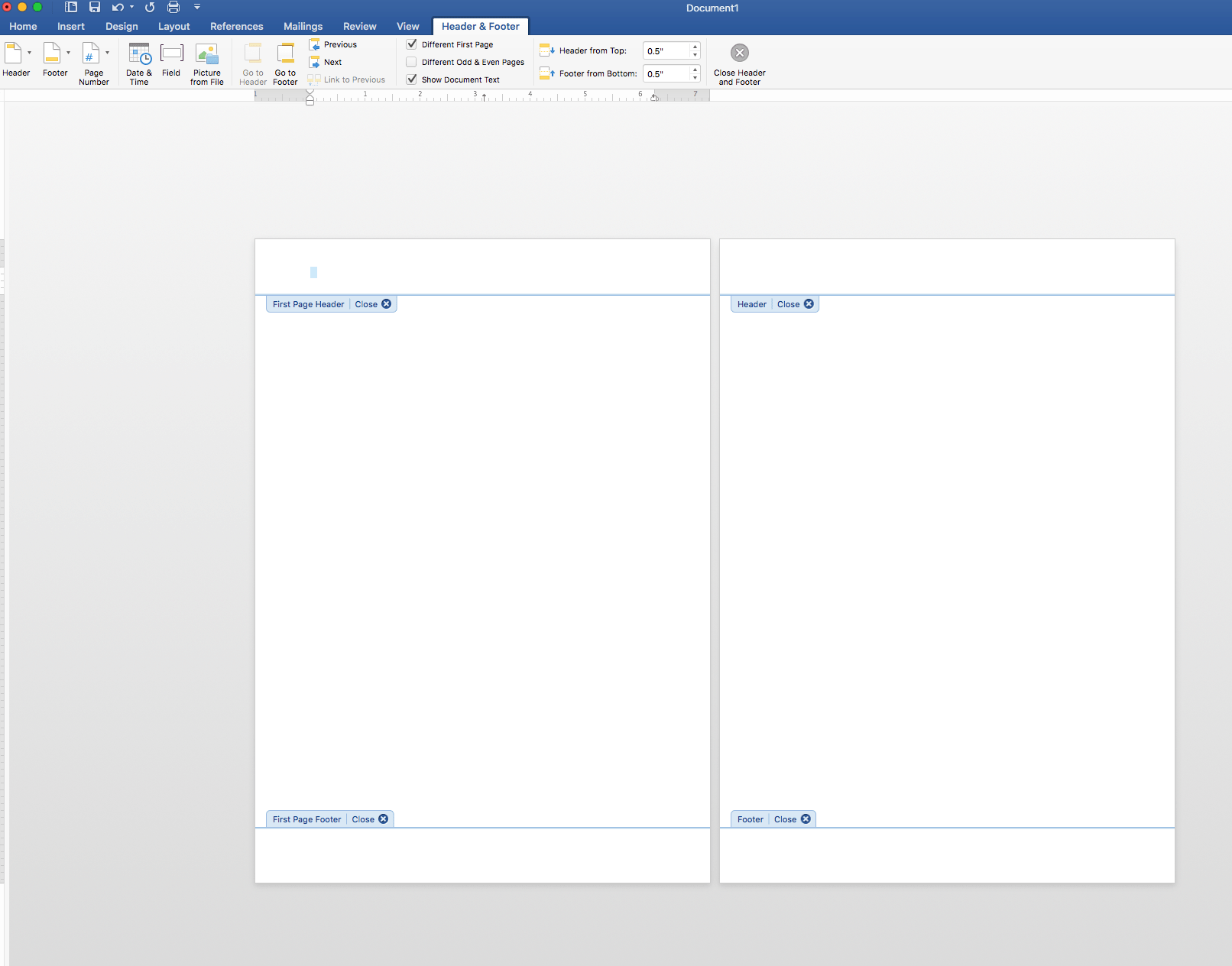Increase Header from Top value
This screenshot has width=1232, height=966.
695,47
